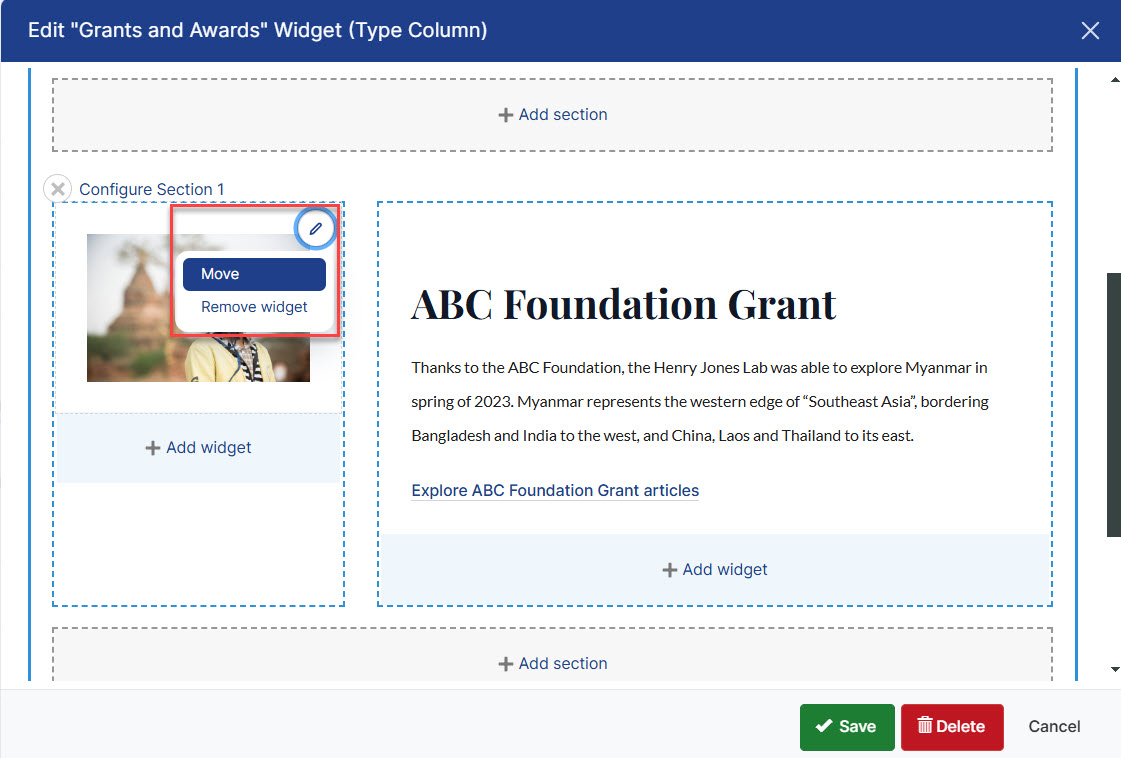
Task: Remove Section 1 with the X icon
Action: pyautogui.click(x=58, y=189)
